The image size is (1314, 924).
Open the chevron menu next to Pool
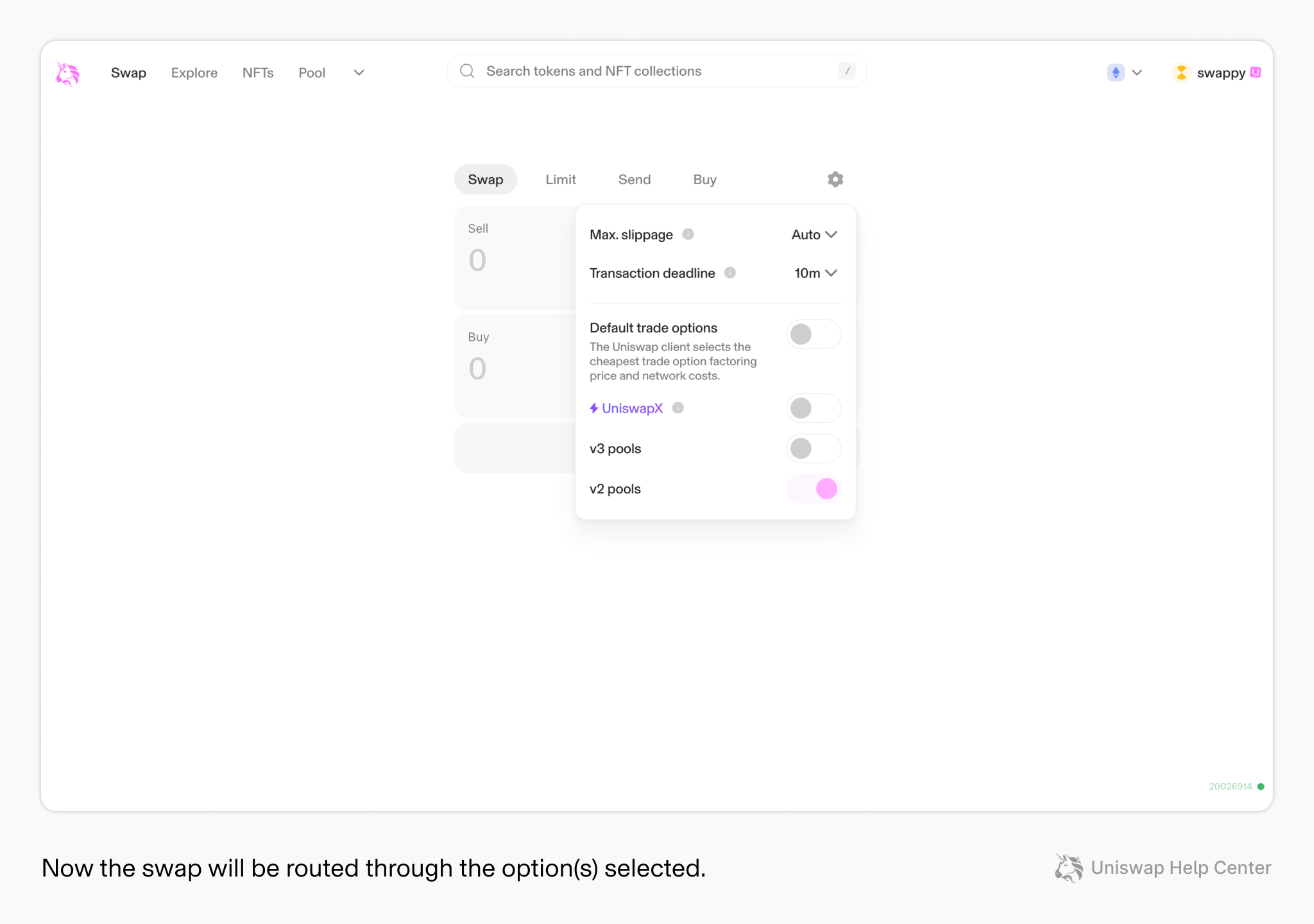click(x=358, y=73)
